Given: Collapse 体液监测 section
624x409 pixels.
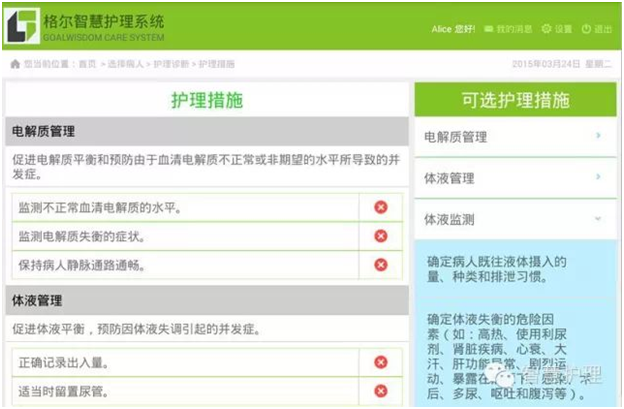Looking at the screenshot, I should point(597,218).
